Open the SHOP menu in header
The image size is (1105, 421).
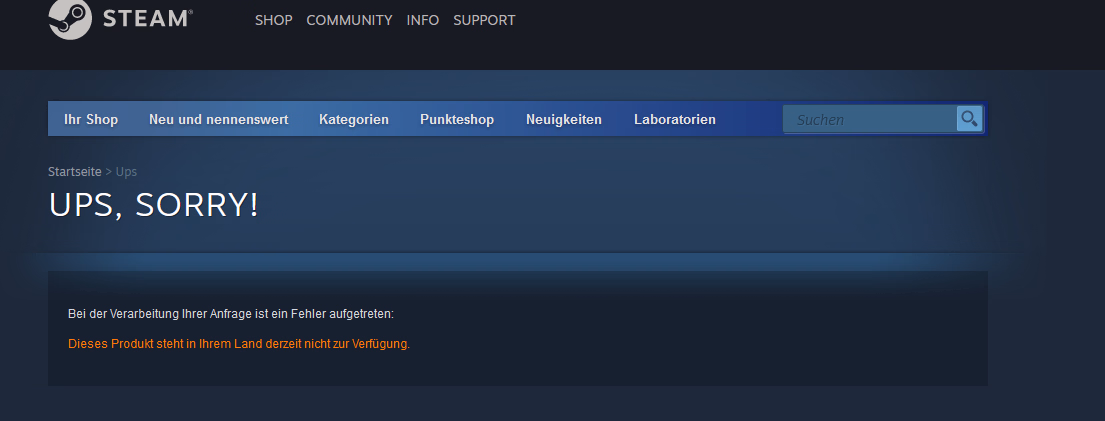click(273, 20)
